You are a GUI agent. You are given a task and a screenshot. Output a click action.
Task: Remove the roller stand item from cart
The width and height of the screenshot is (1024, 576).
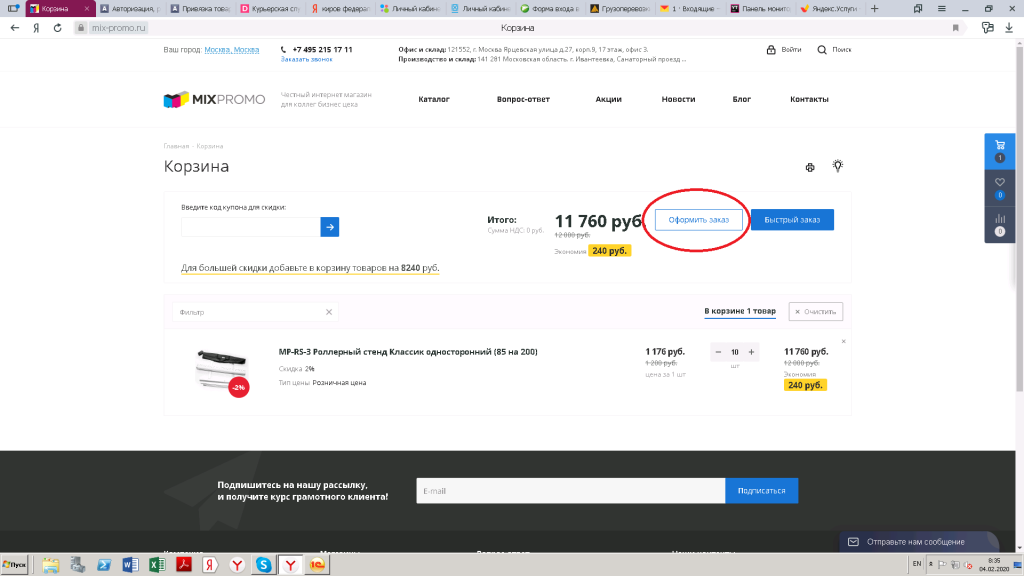(843, 341)
